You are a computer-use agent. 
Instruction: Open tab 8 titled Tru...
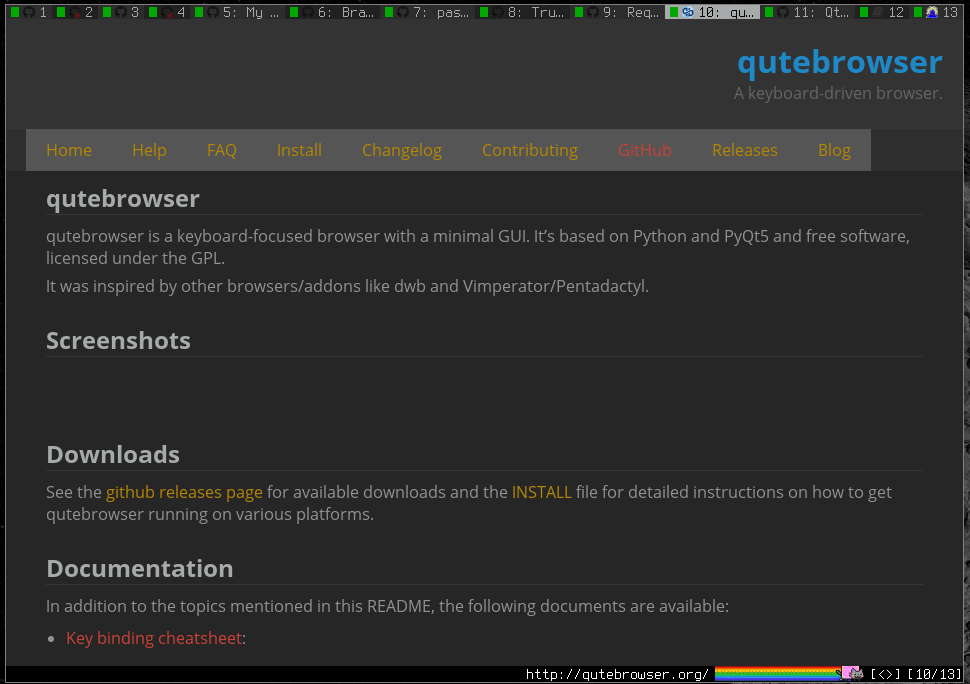pos(523,12)
